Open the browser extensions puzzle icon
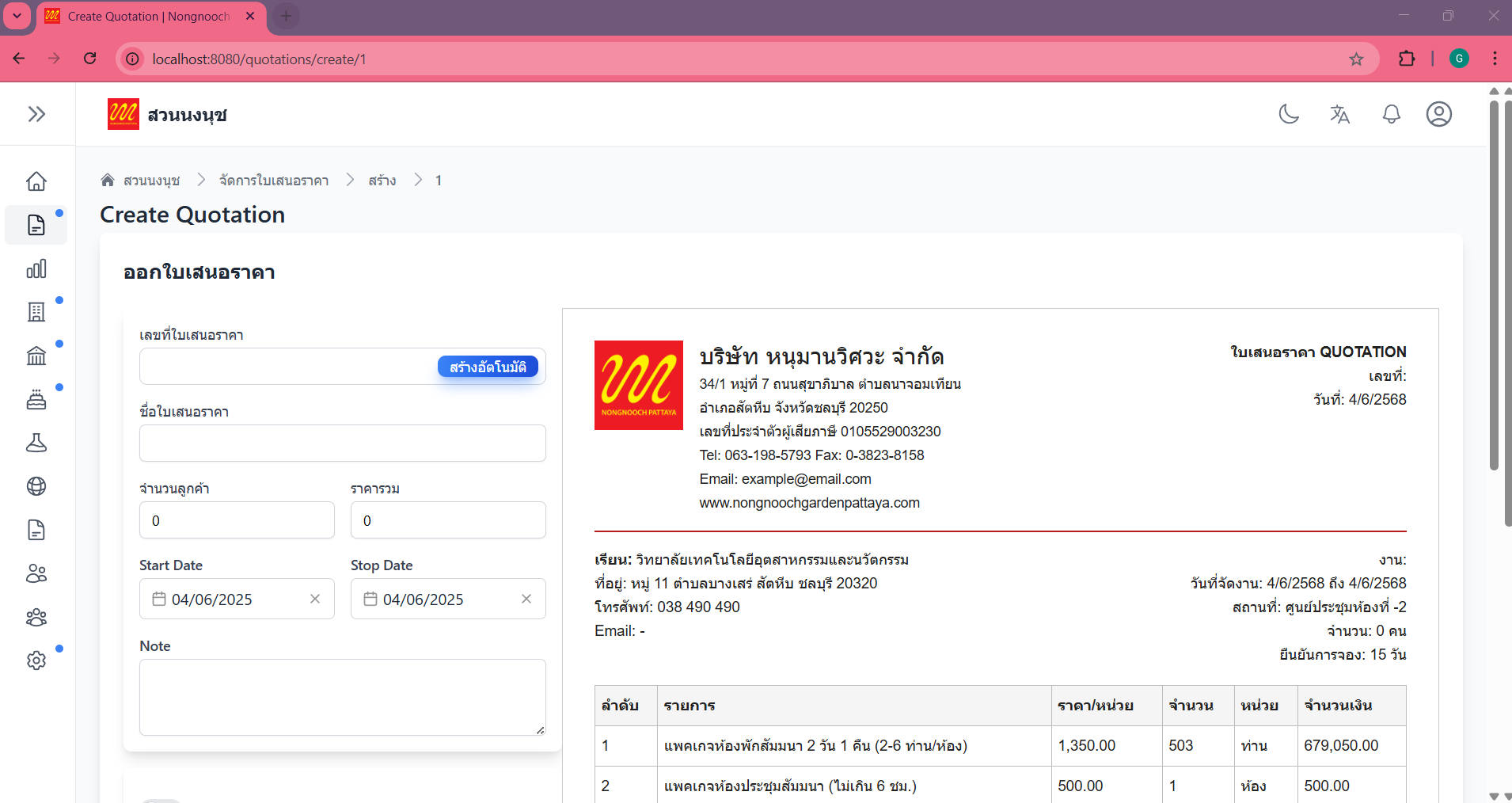 1407,59
